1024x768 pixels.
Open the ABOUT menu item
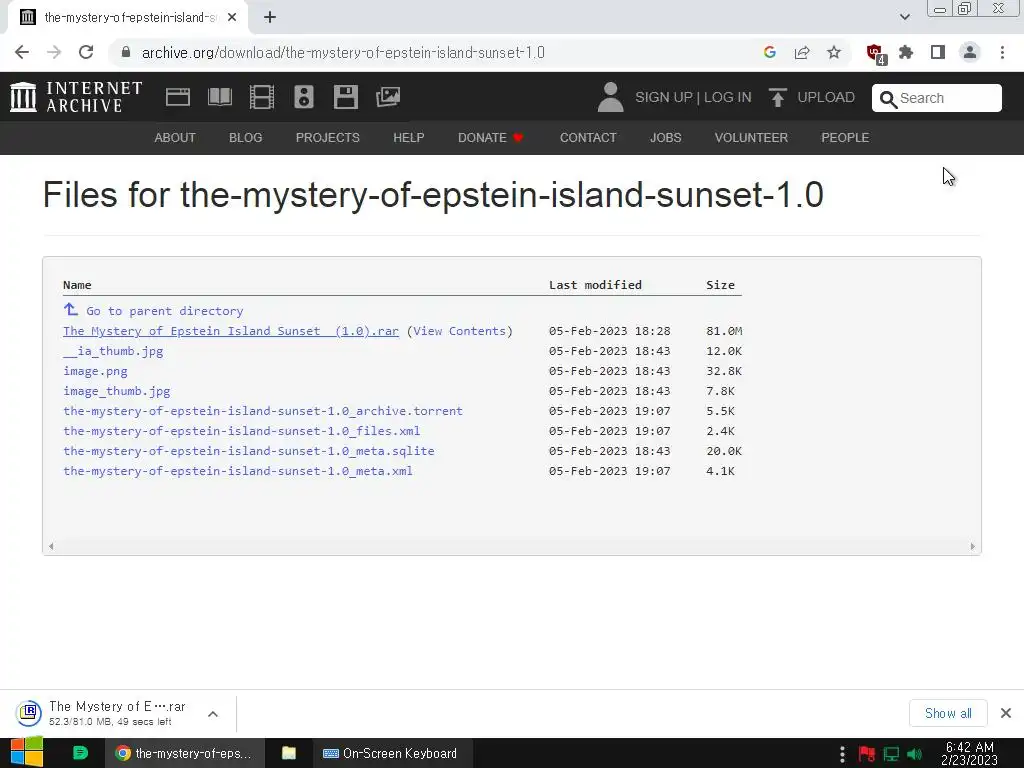(175, 138)
